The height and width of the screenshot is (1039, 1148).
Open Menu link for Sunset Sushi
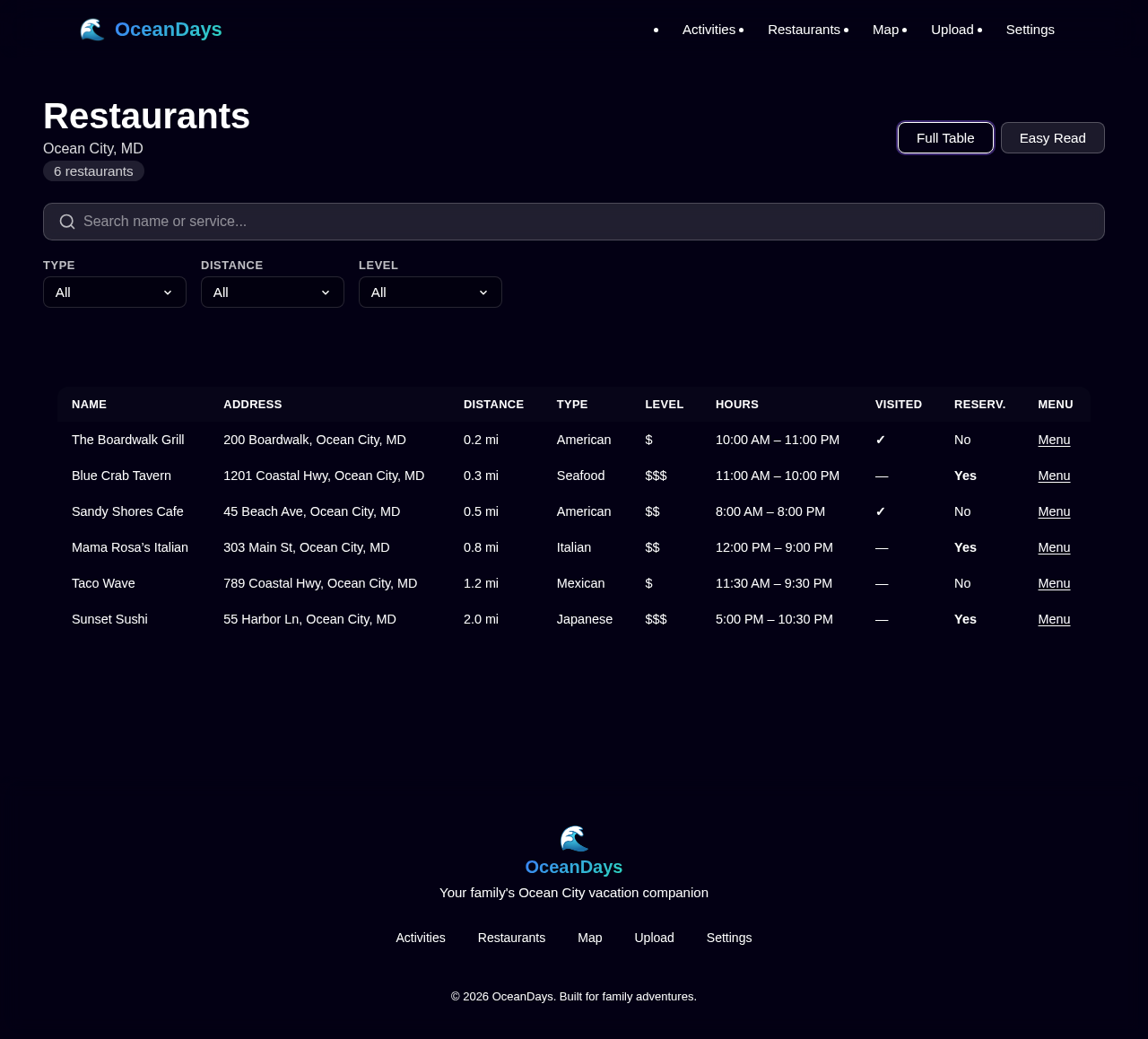(1054, 619)
